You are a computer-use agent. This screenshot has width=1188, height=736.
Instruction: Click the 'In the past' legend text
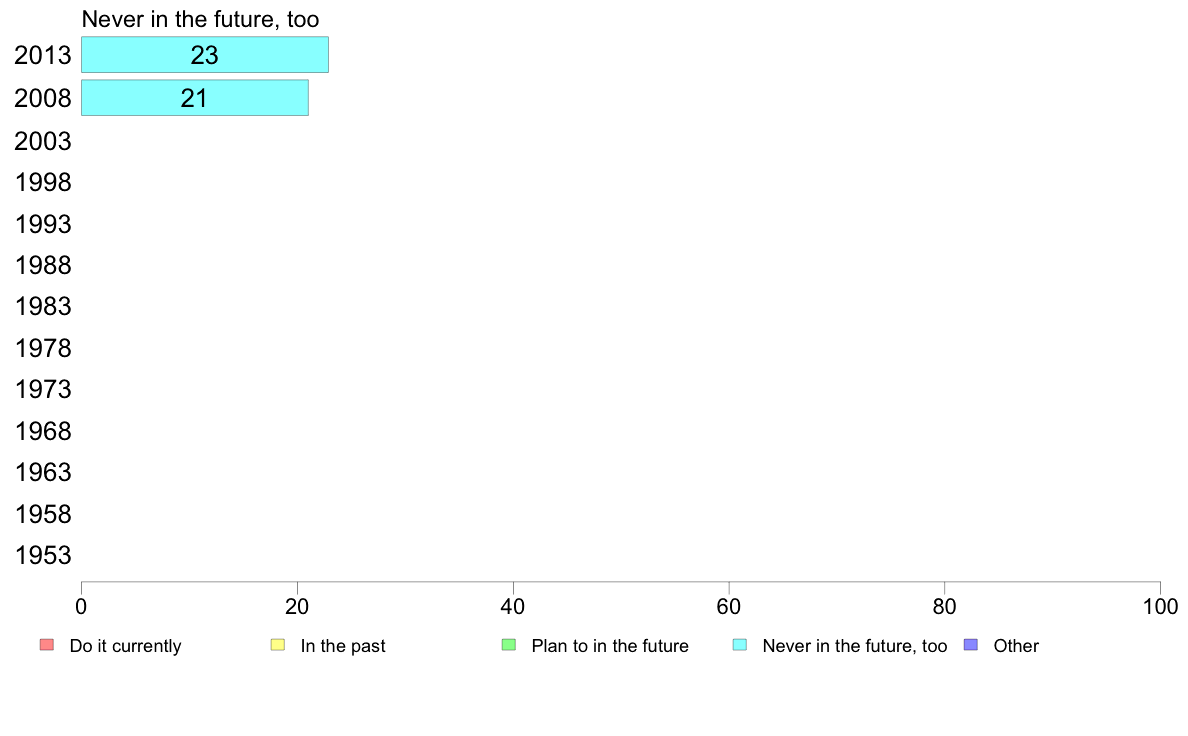(x=343, y=646)
